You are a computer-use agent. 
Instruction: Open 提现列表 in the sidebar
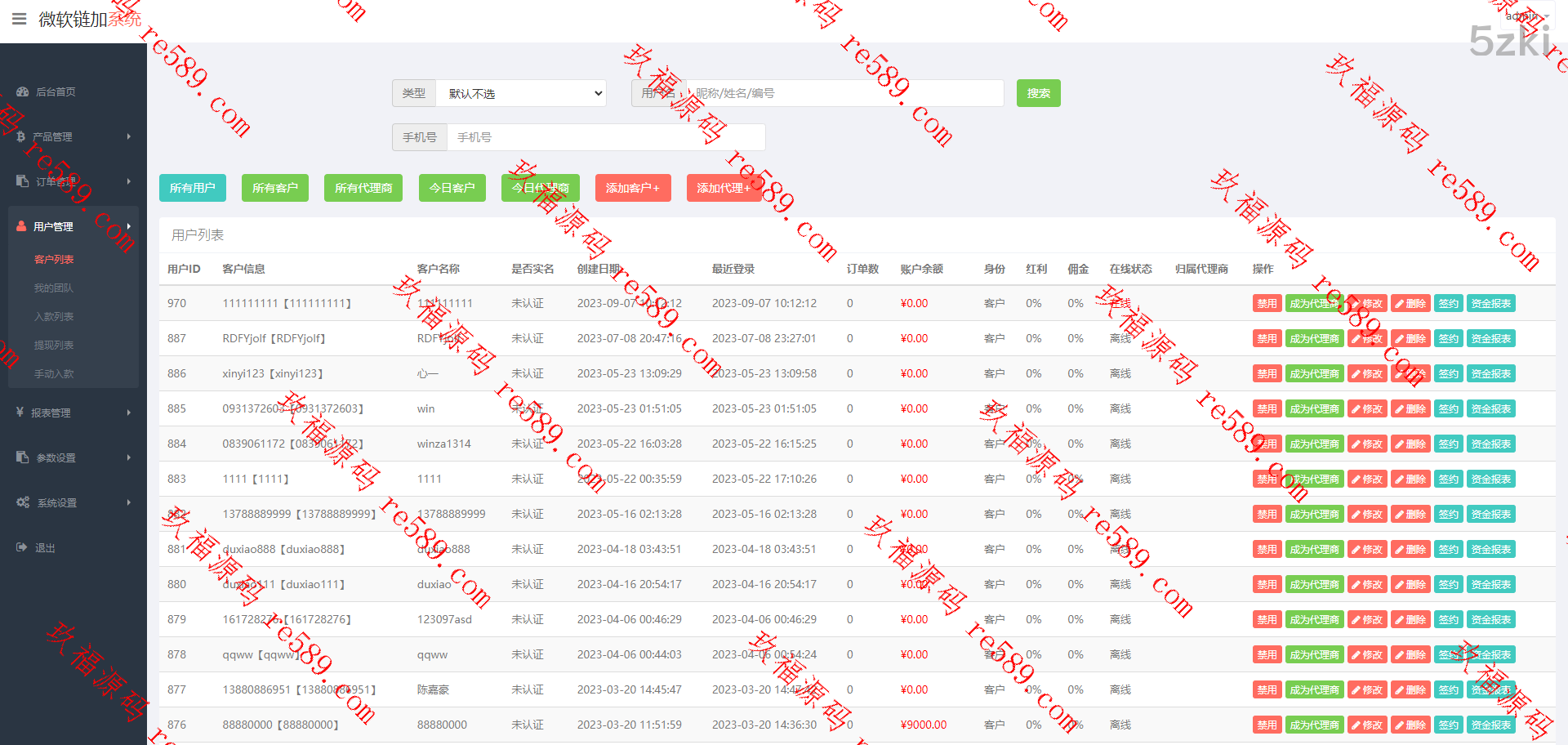pyautogui.click(x=54, y=346)
